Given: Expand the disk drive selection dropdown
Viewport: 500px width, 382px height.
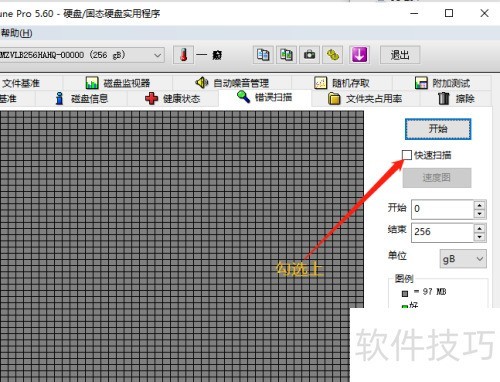Looking at the screenshot, I should click(x=157, y=55).
